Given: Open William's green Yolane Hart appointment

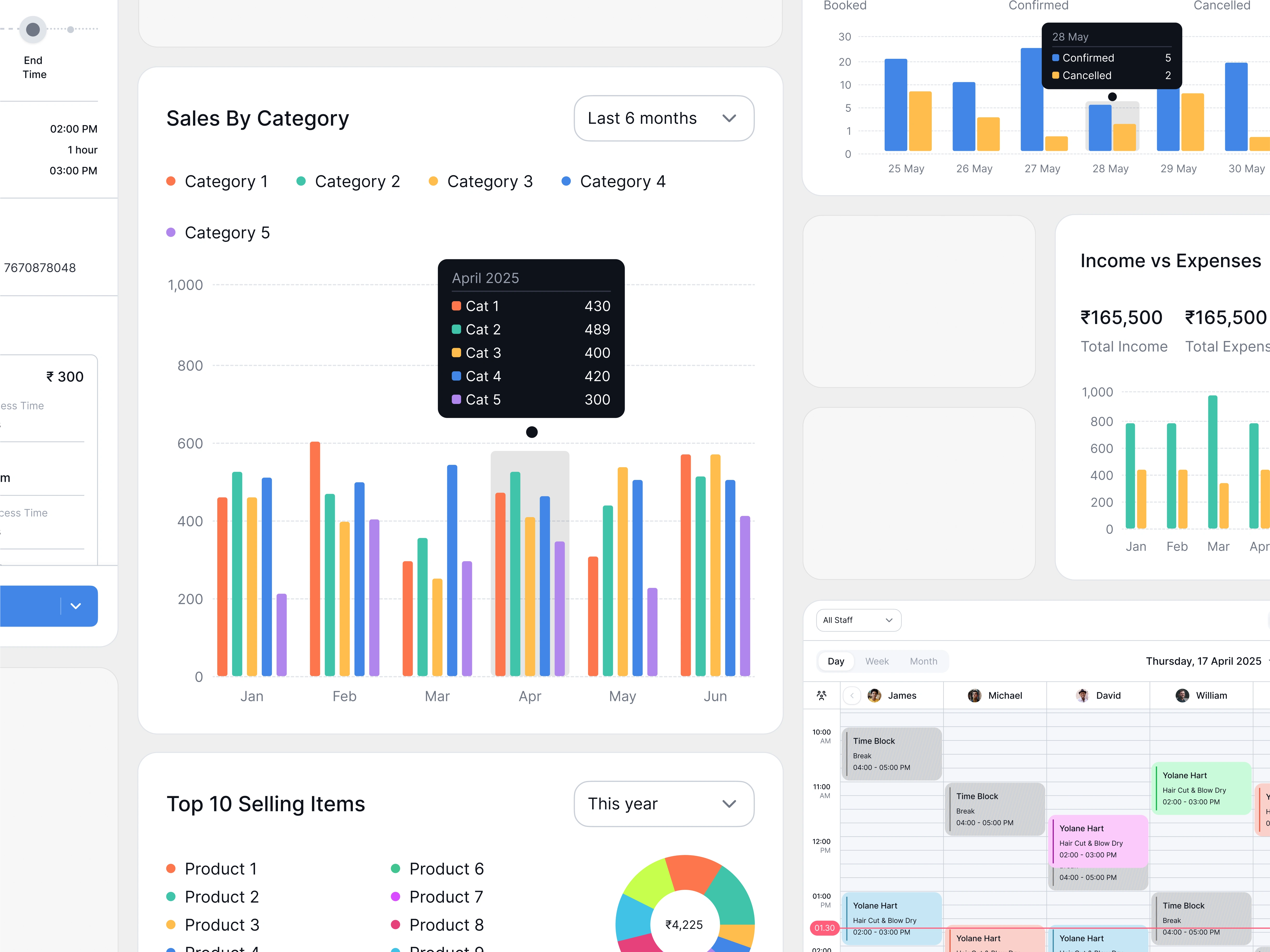Looking at the screenshot, I should tap(1201, 788).
